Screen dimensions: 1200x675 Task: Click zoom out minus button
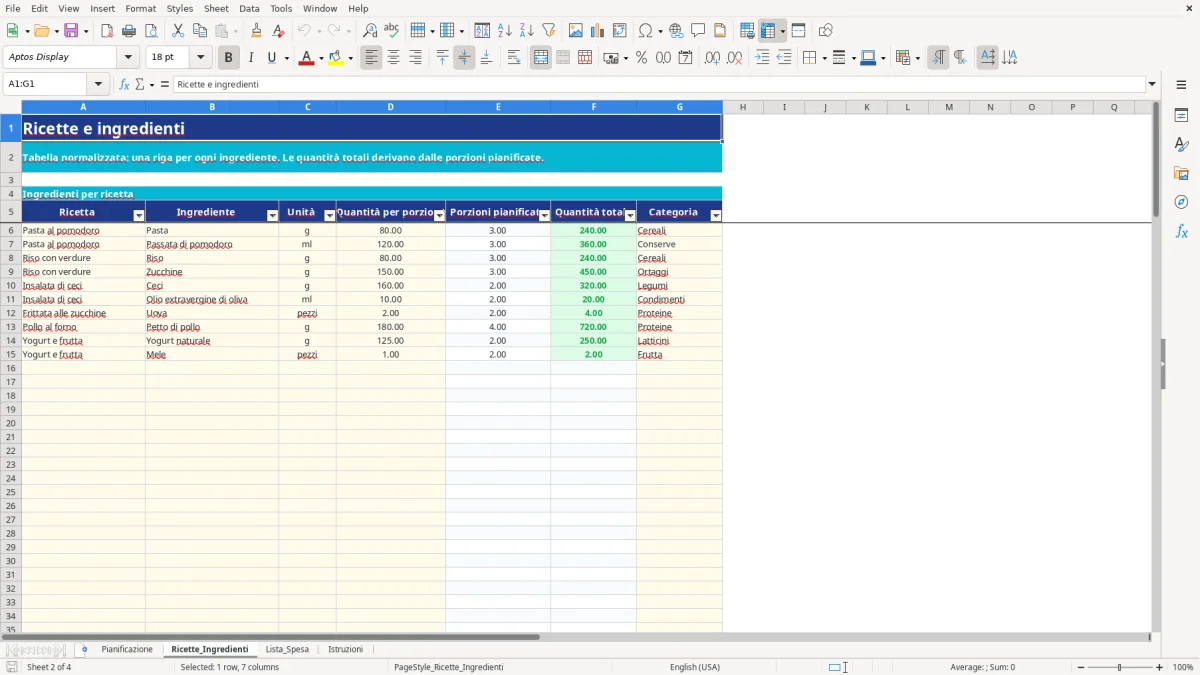tap(1081, 667)
